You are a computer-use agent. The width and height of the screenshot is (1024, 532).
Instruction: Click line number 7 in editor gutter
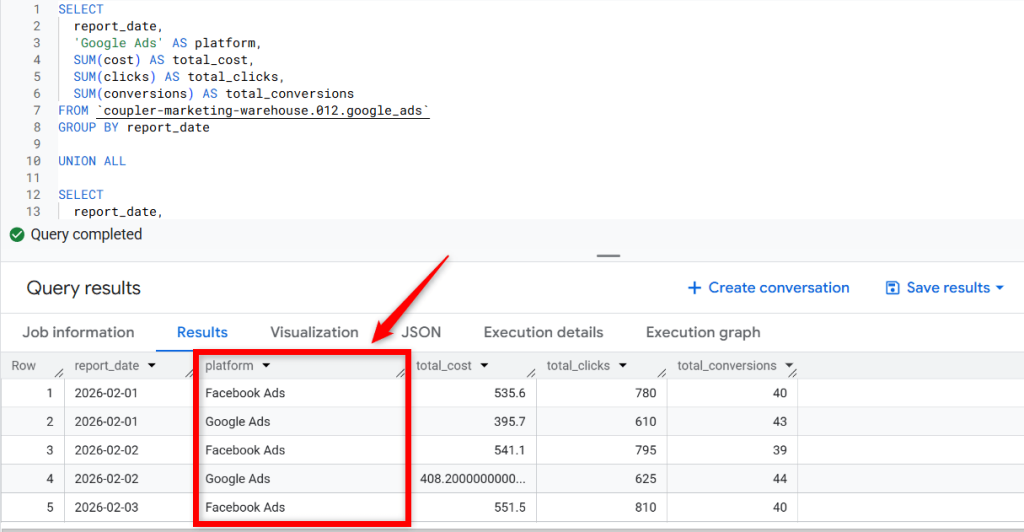click(37, 111)
